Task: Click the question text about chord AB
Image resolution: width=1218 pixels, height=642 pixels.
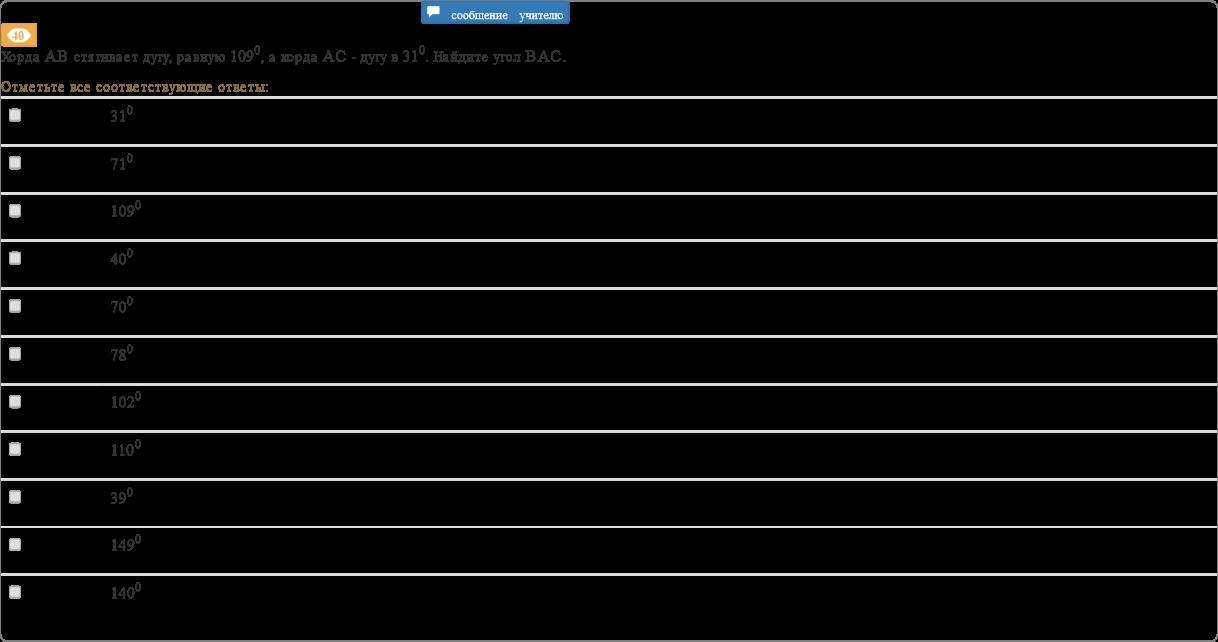Action: (283, 57)
